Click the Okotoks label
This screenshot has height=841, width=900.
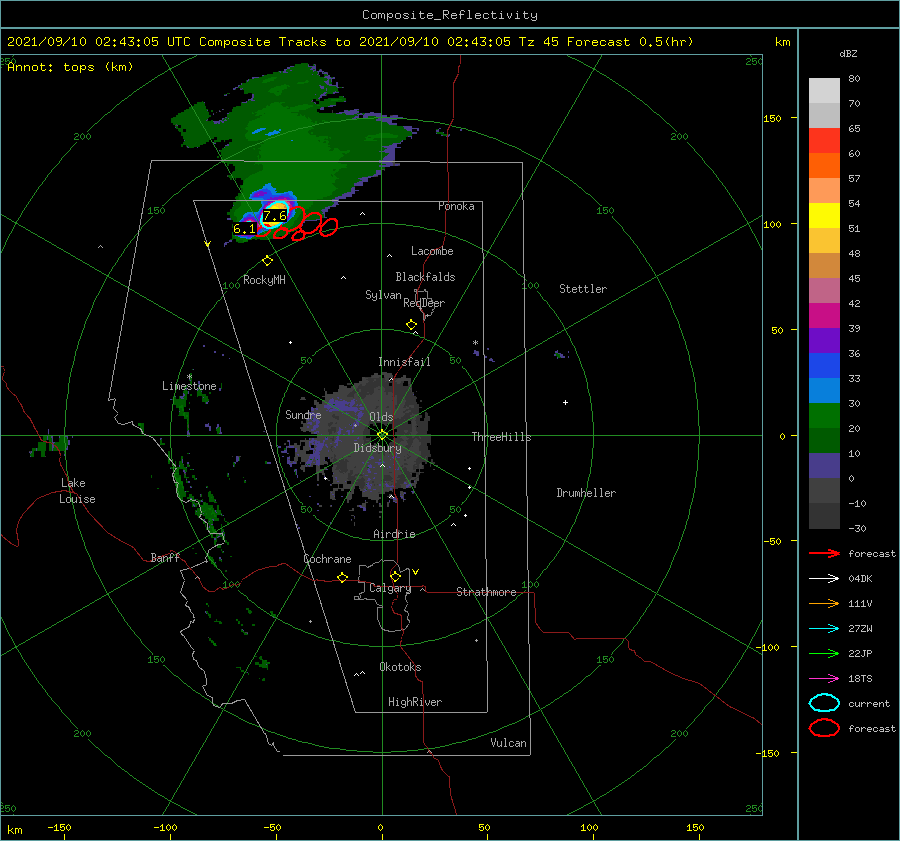click(400, 667)
